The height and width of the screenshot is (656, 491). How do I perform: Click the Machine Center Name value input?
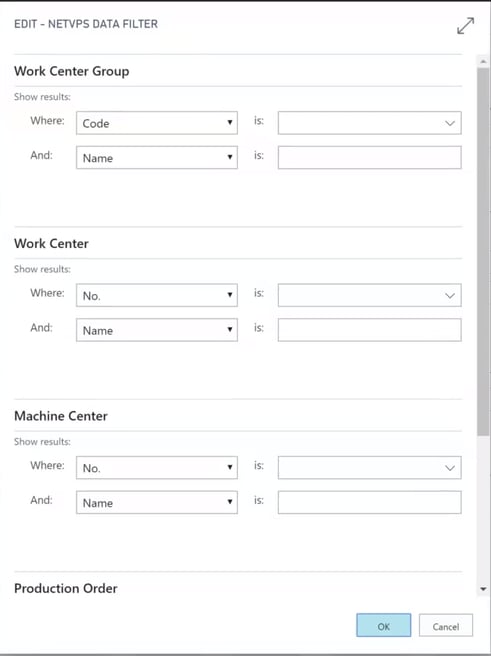click(370, 502)
